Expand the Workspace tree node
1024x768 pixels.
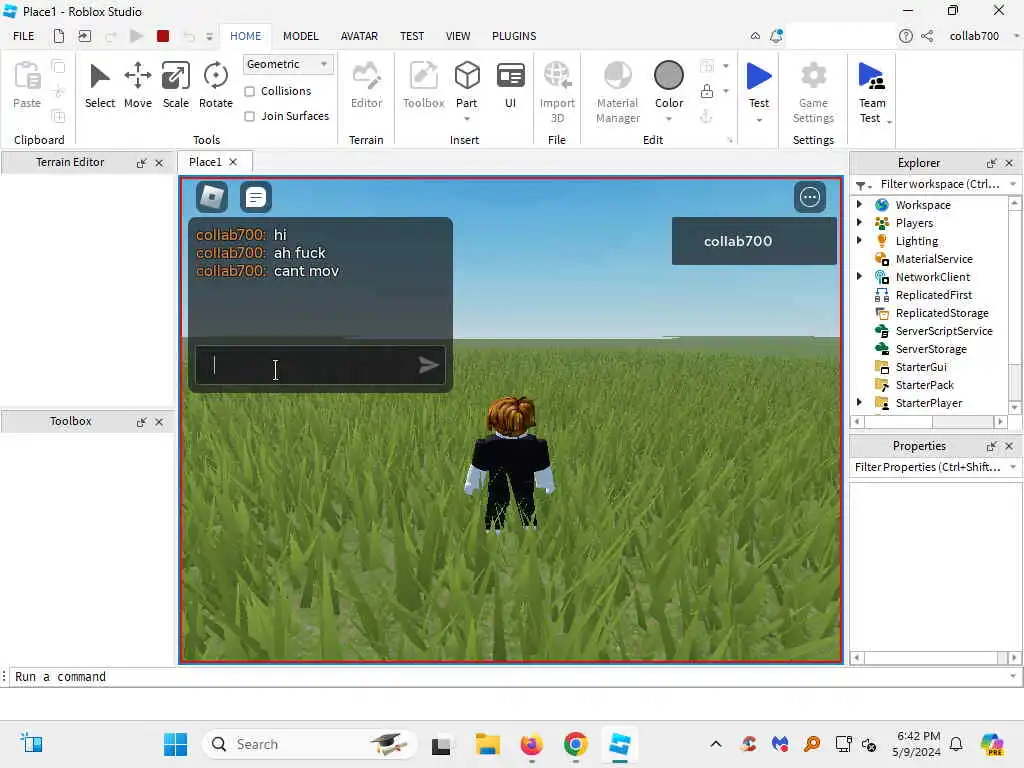click(x=859, y=204)
